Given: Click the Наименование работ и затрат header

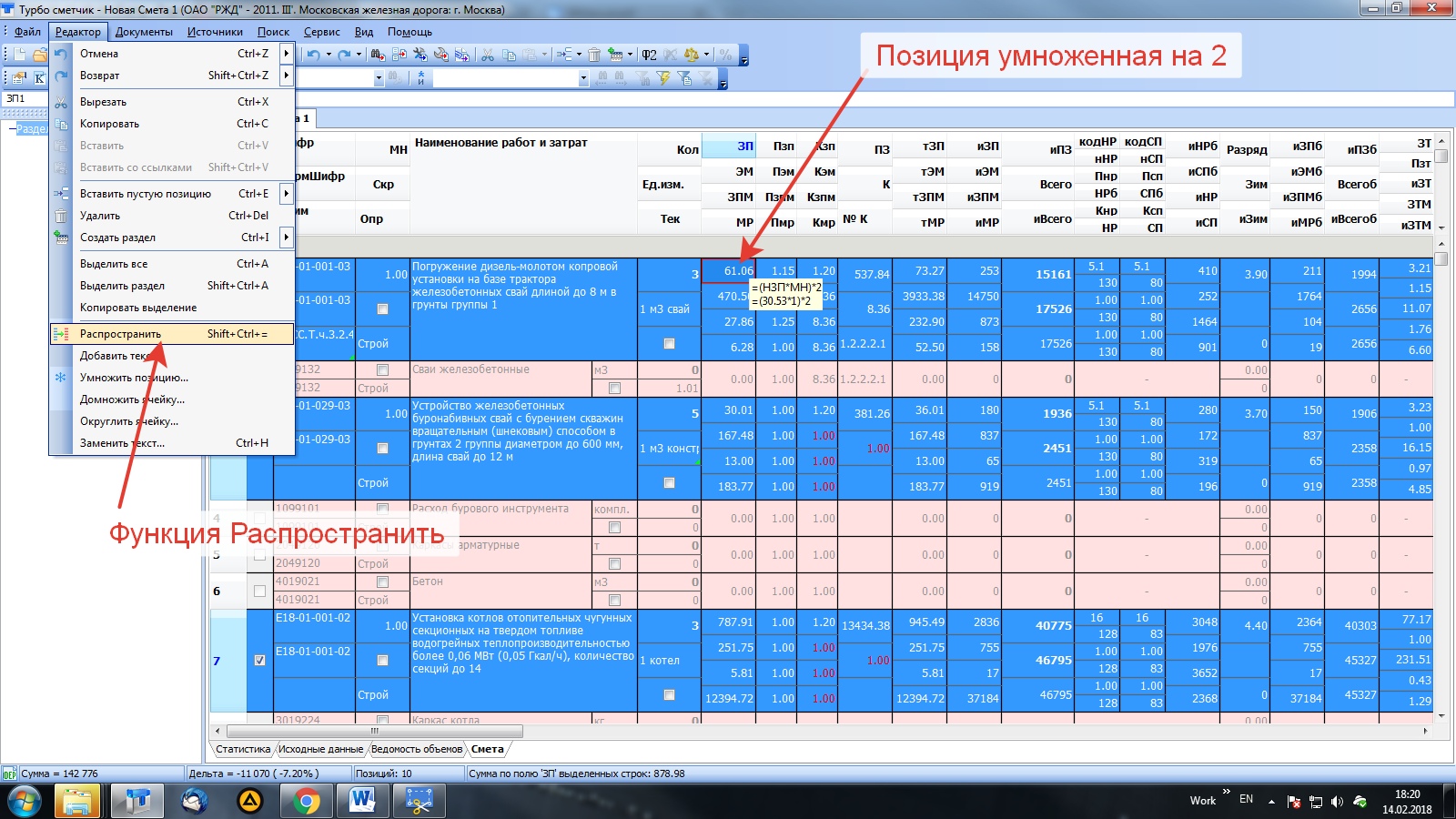Looking at the screenshot, I should [x=500, y=143].
